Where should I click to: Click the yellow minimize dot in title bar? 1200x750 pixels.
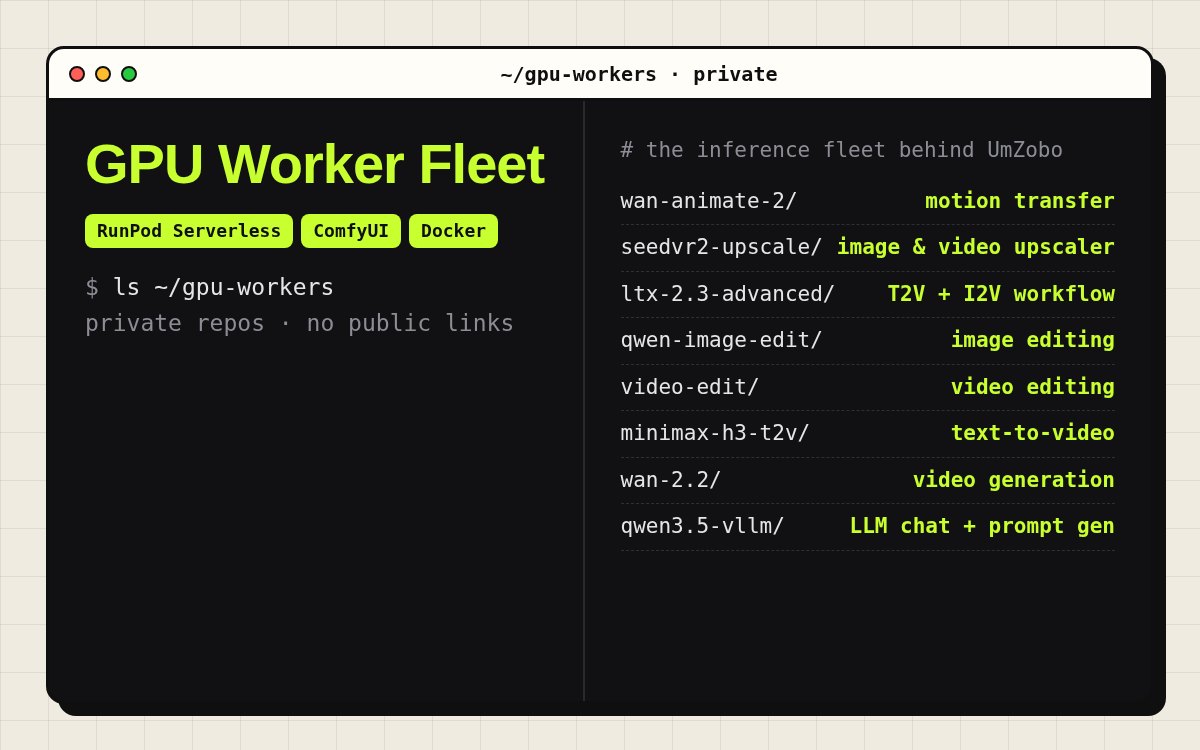pos(103,74)
